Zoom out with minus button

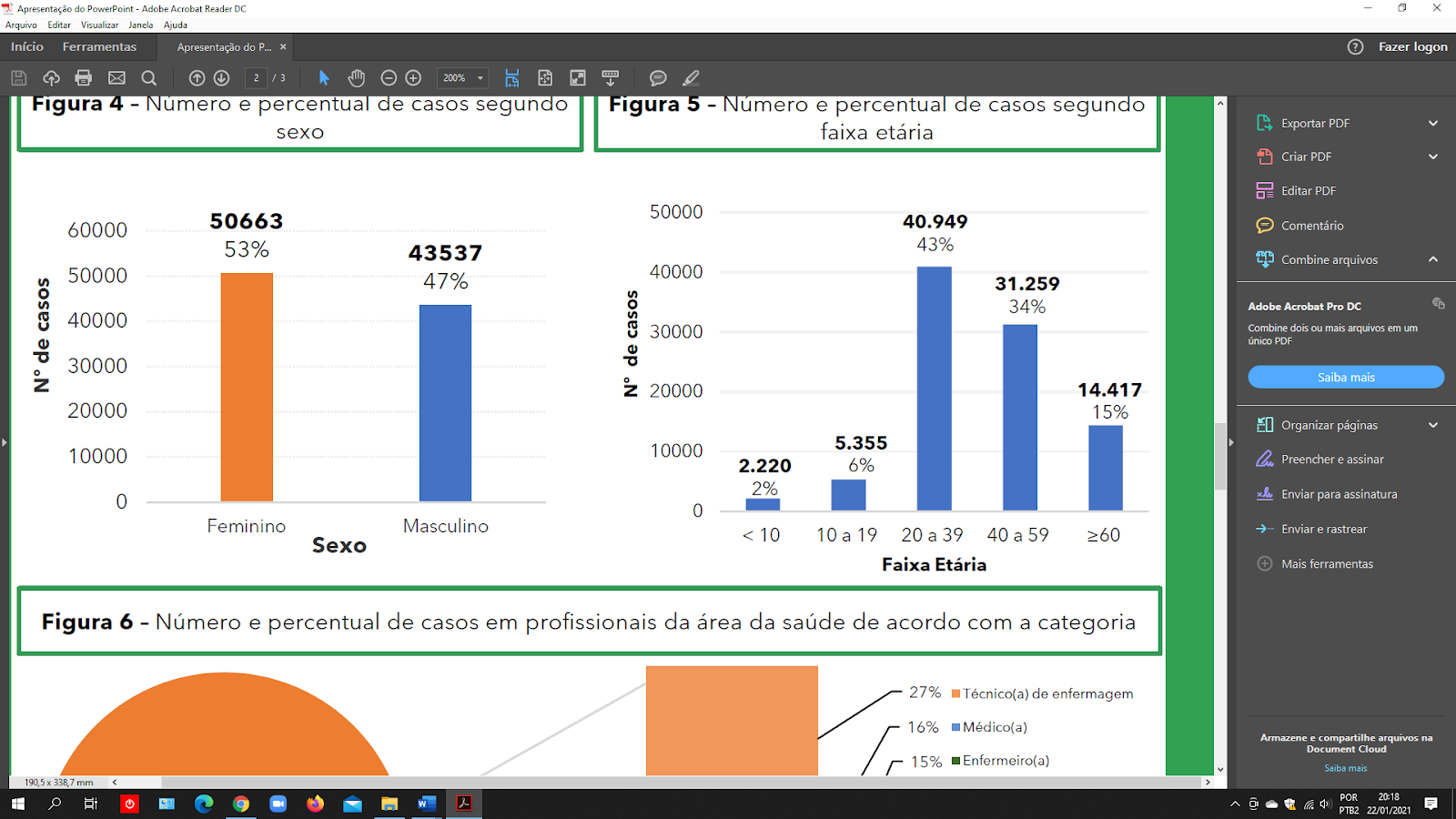click(389, 78)
